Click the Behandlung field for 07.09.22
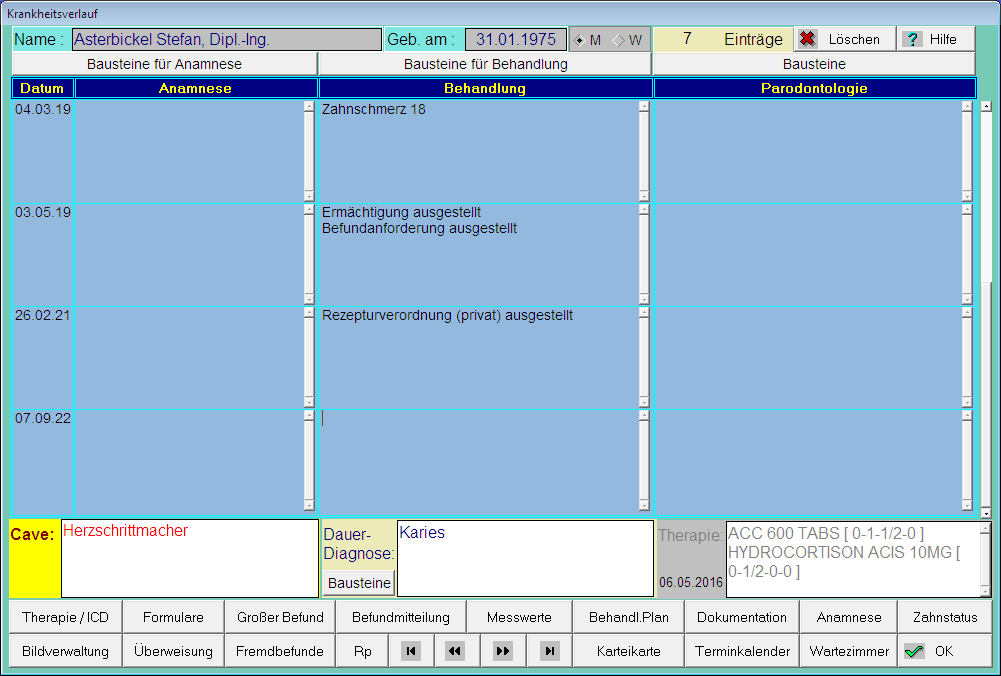The height and width of the screenshot is (676, 1001). coord(478,458)
